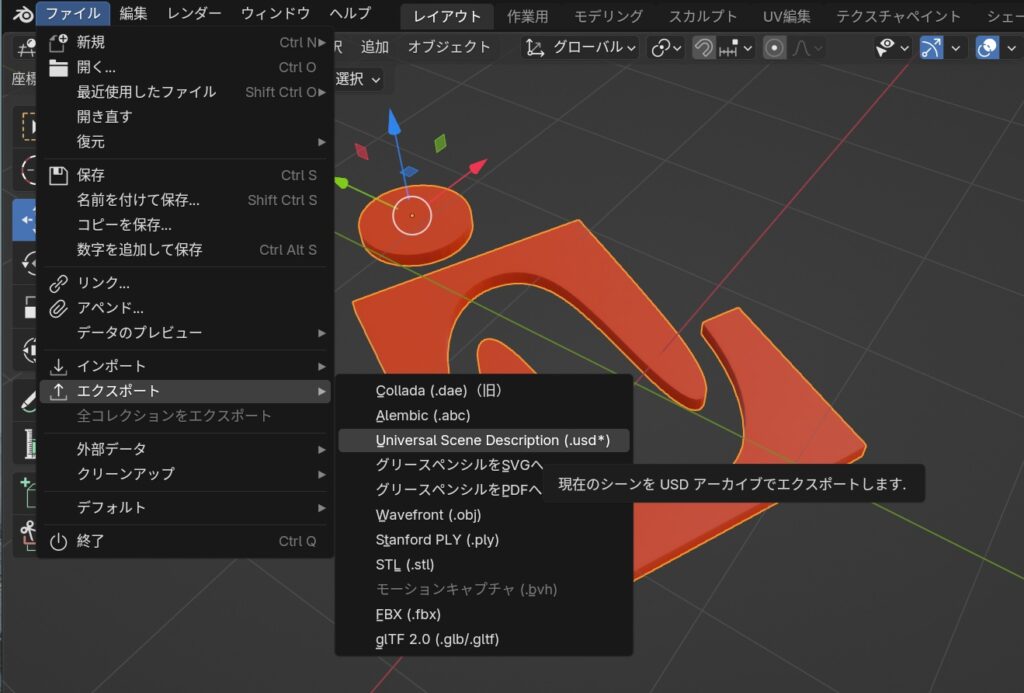
Task: Open the gizmo options dropdown arrow
Action: coord(955,48)
